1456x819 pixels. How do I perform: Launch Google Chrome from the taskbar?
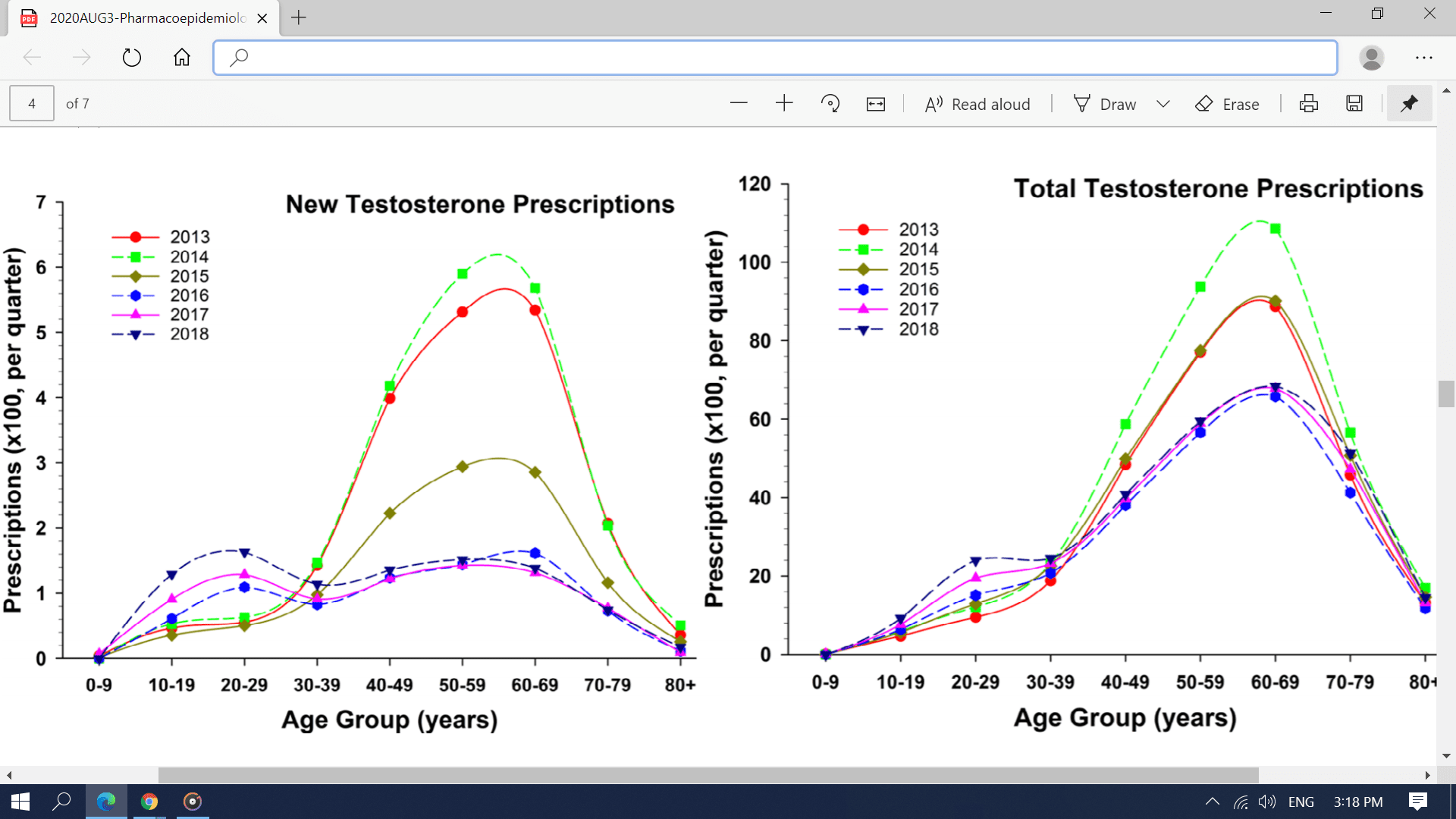(x=149, y=802)
